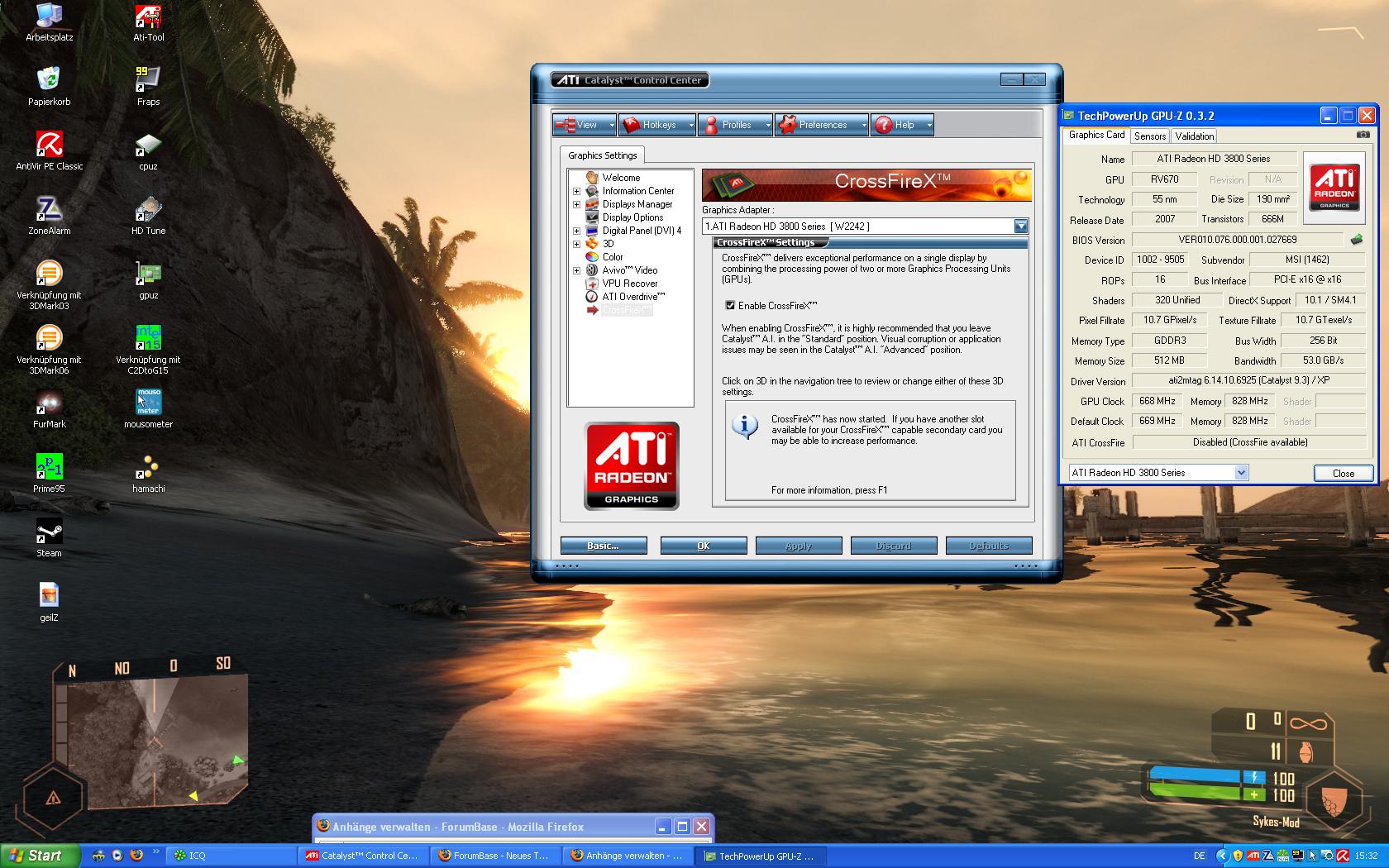Select the hamachi desktop icon
This screenshot has height=868, width=1389.
coord(149,474)
